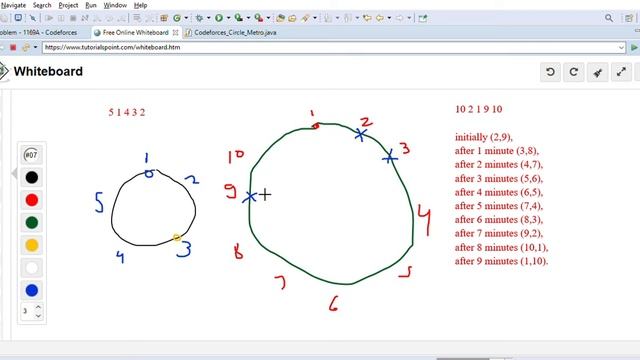Switch to the Codeforces problem 1169A tab
The height and width of the screenshot is (360, 640).
39,32
